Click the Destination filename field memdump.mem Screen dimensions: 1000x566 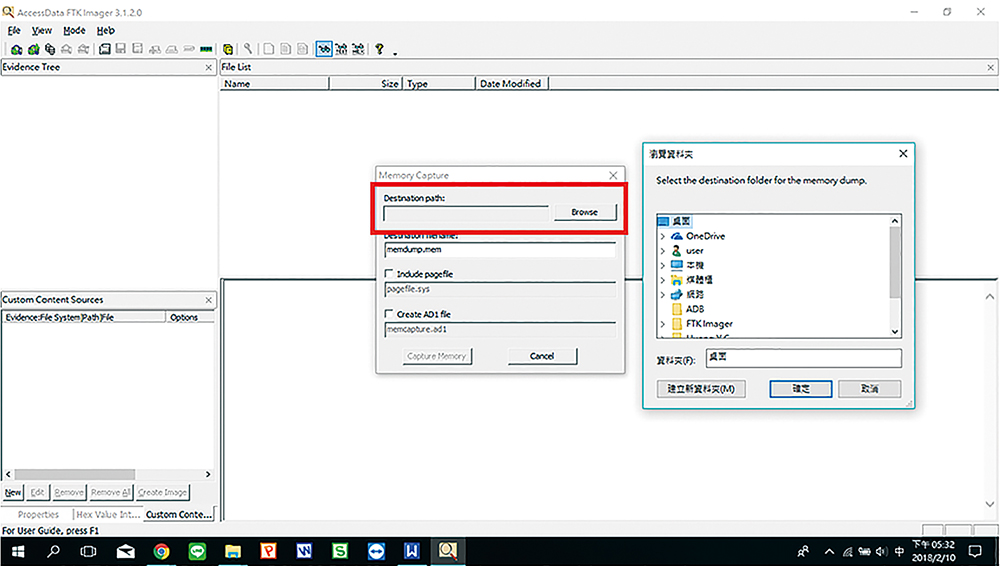pos(501,249)
